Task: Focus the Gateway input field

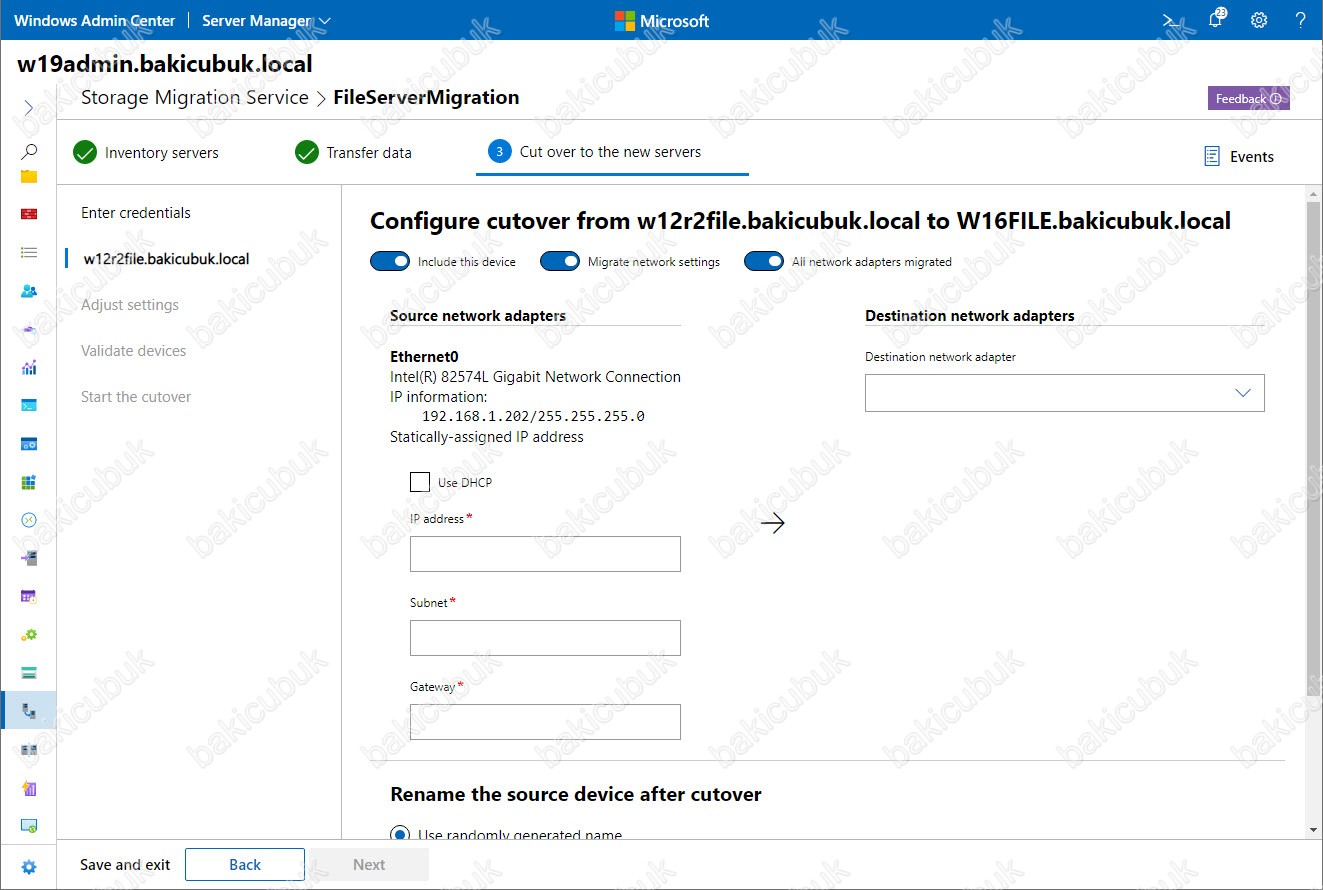Action: (x=545, y=722)
